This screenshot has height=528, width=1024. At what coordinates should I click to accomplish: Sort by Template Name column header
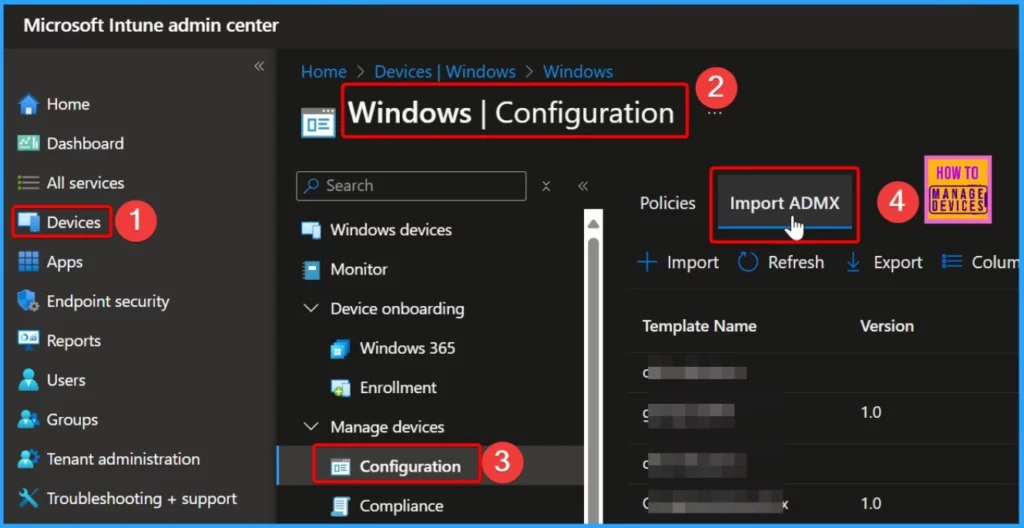(x=699, y=326)
